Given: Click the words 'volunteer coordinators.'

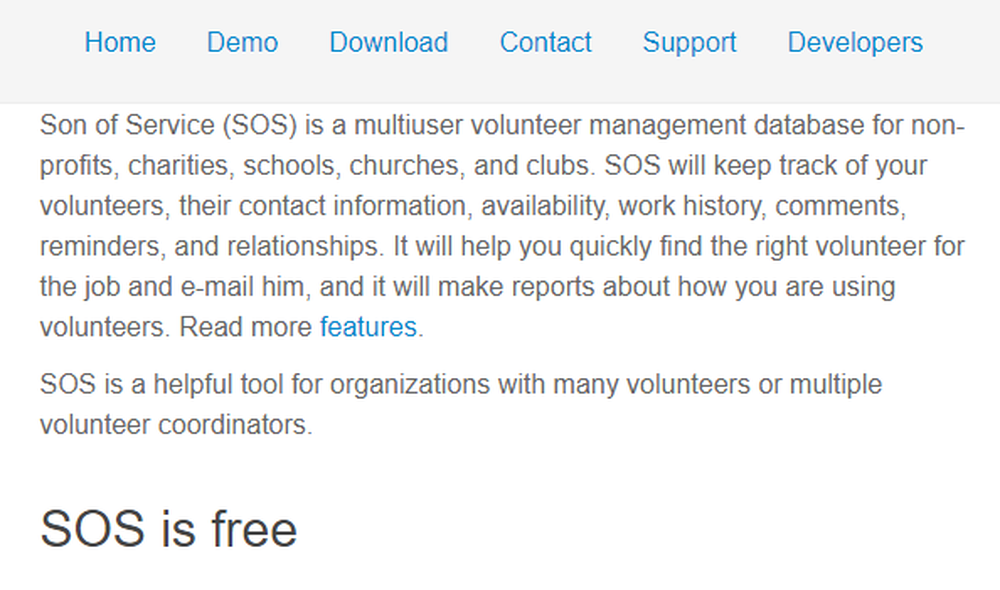Looking at the screenshot, I should pyautogui.click(x=176, y=424).
